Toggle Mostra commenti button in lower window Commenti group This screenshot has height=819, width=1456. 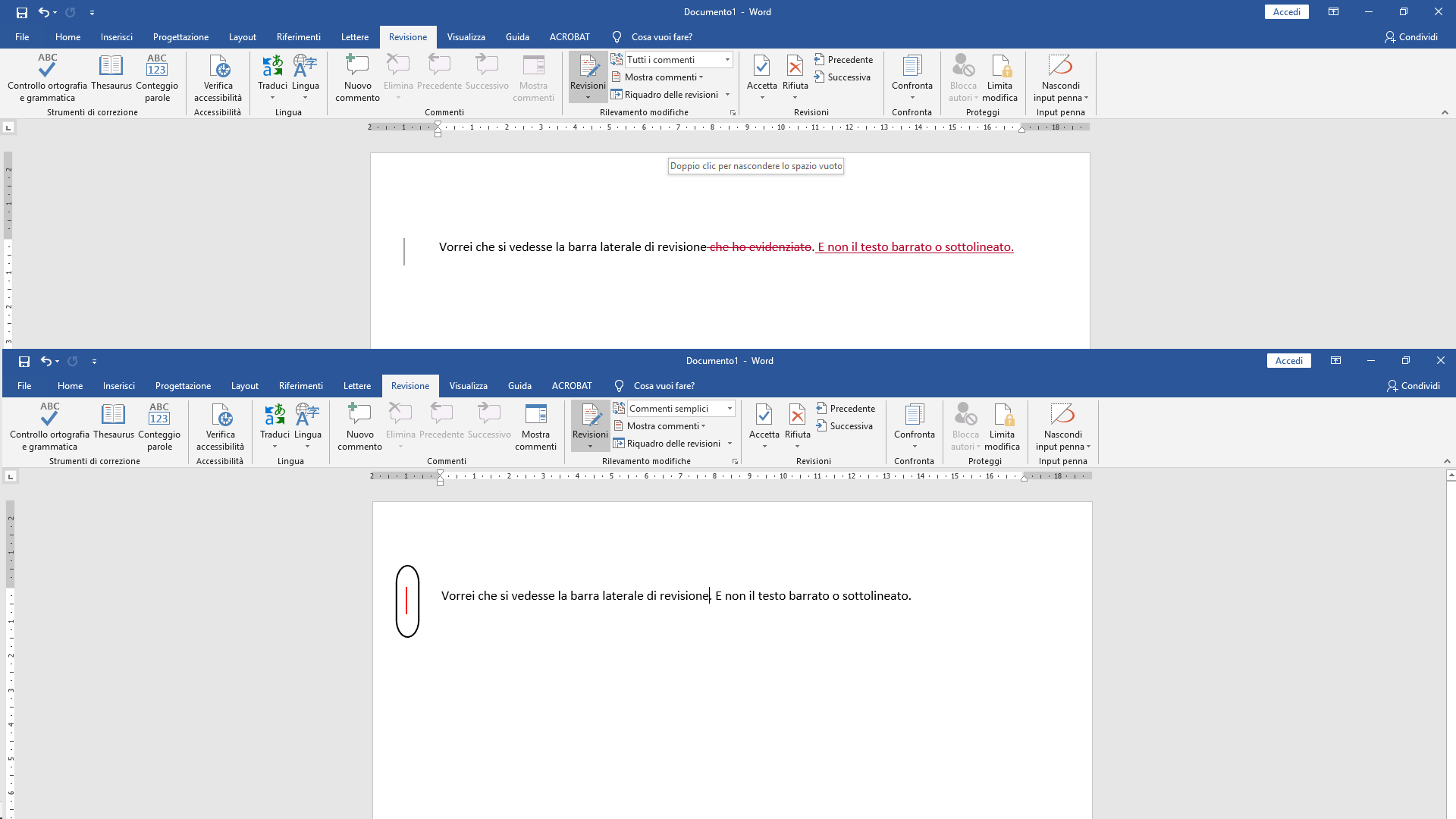pyautogui.click(x=535, y=427)
